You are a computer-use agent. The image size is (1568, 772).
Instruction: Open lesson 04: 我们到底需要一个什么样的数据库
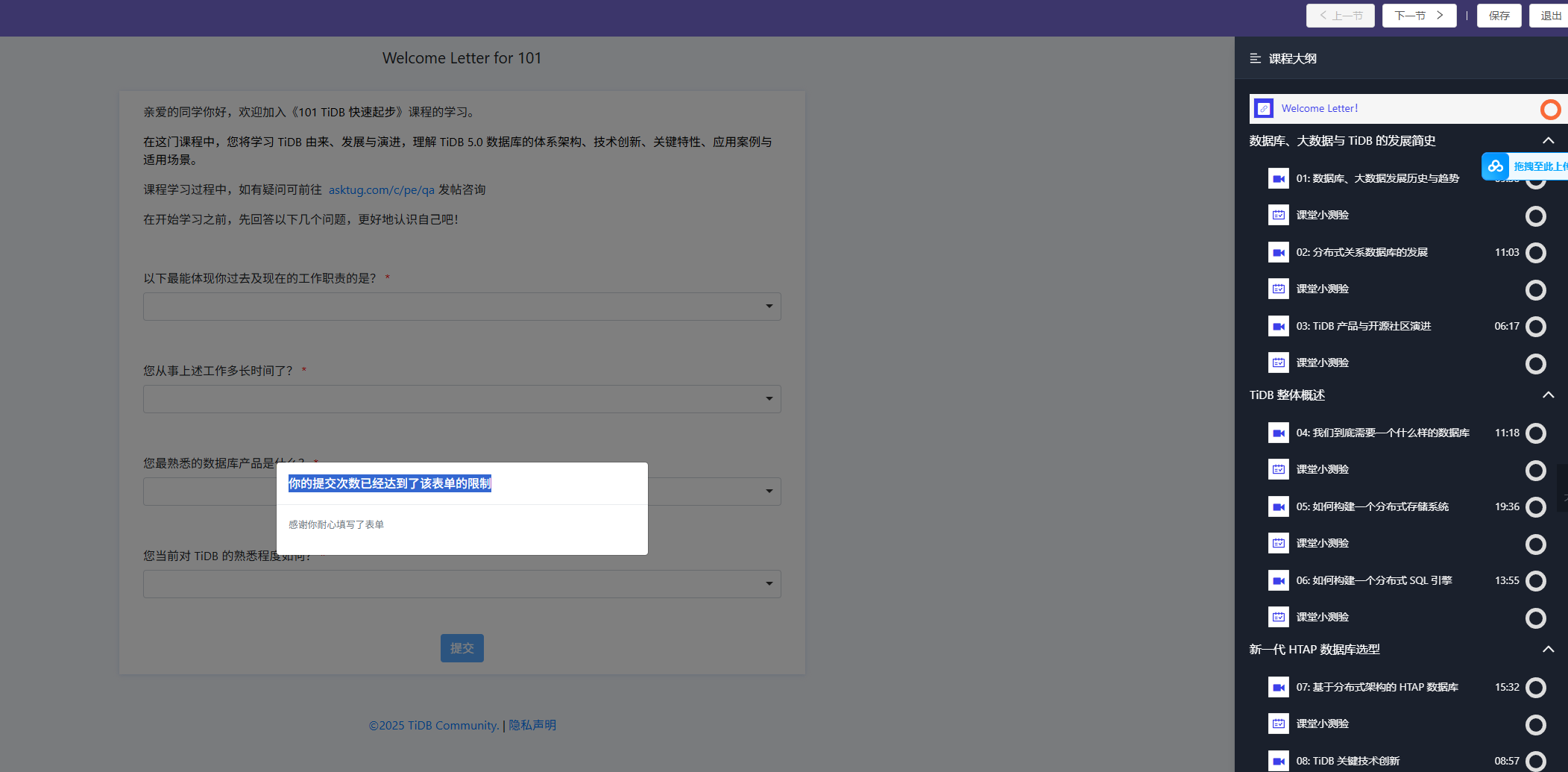tap(1383, 433)
